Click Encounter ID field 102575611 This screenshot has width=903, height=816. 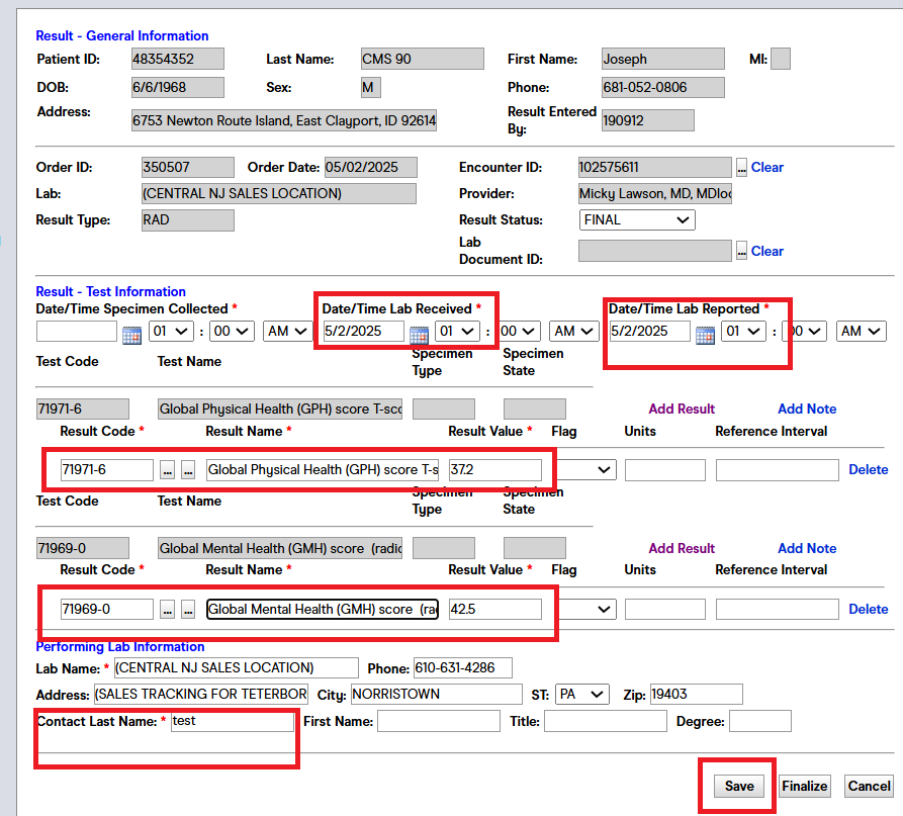(x=655, y=168)
